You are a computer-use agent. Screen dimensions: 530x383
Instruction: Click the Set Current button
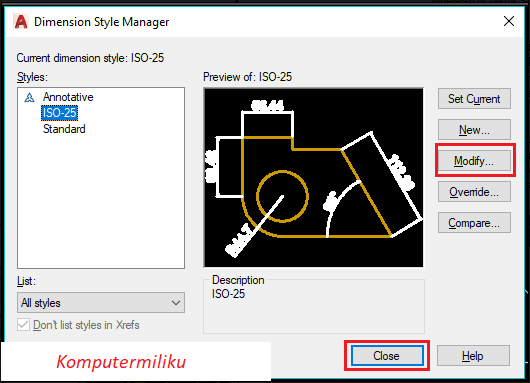[474, 99]
